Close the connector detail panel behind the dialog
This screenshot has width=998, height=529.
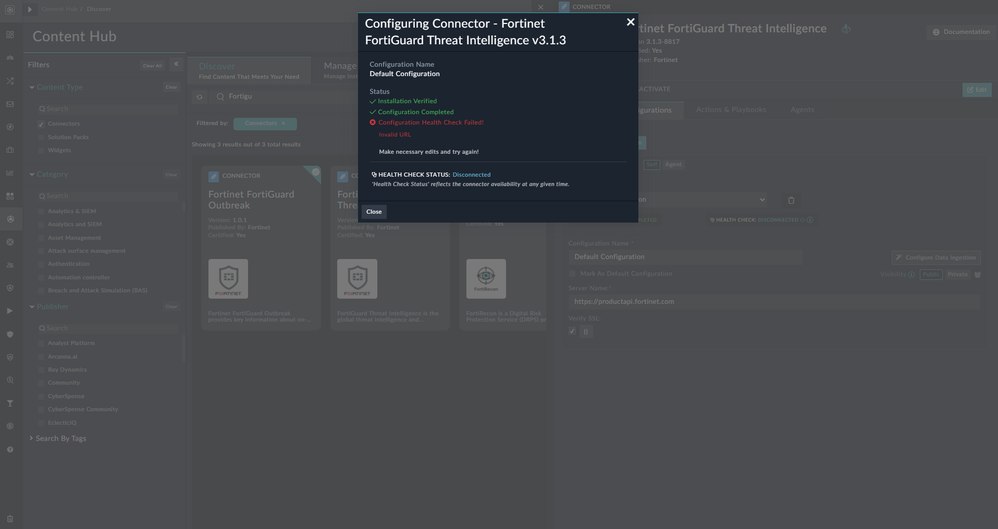(x=540, y=7)
